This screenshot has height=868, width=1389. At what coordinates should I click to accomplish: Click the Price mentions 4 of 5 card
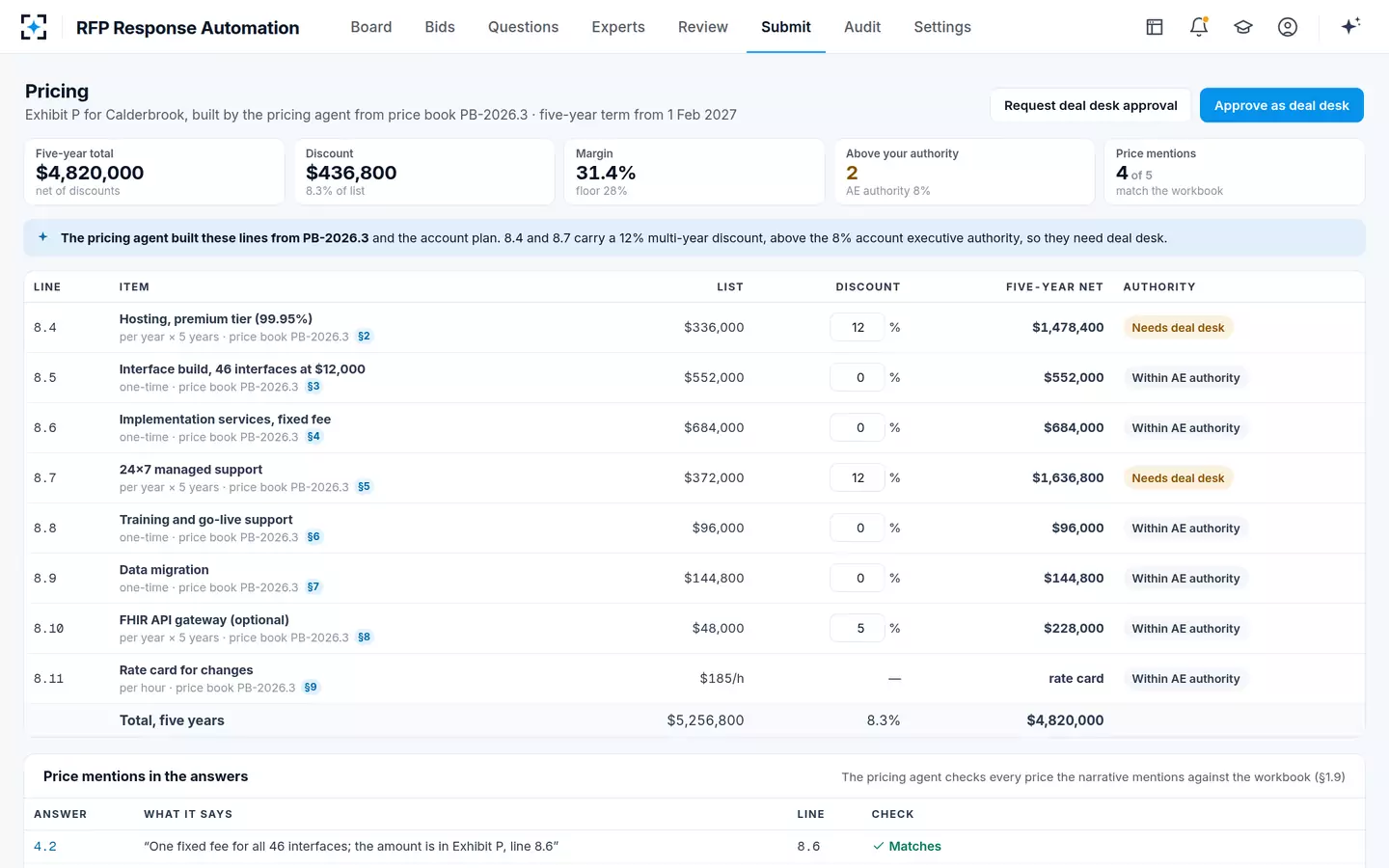[1235, 172]
